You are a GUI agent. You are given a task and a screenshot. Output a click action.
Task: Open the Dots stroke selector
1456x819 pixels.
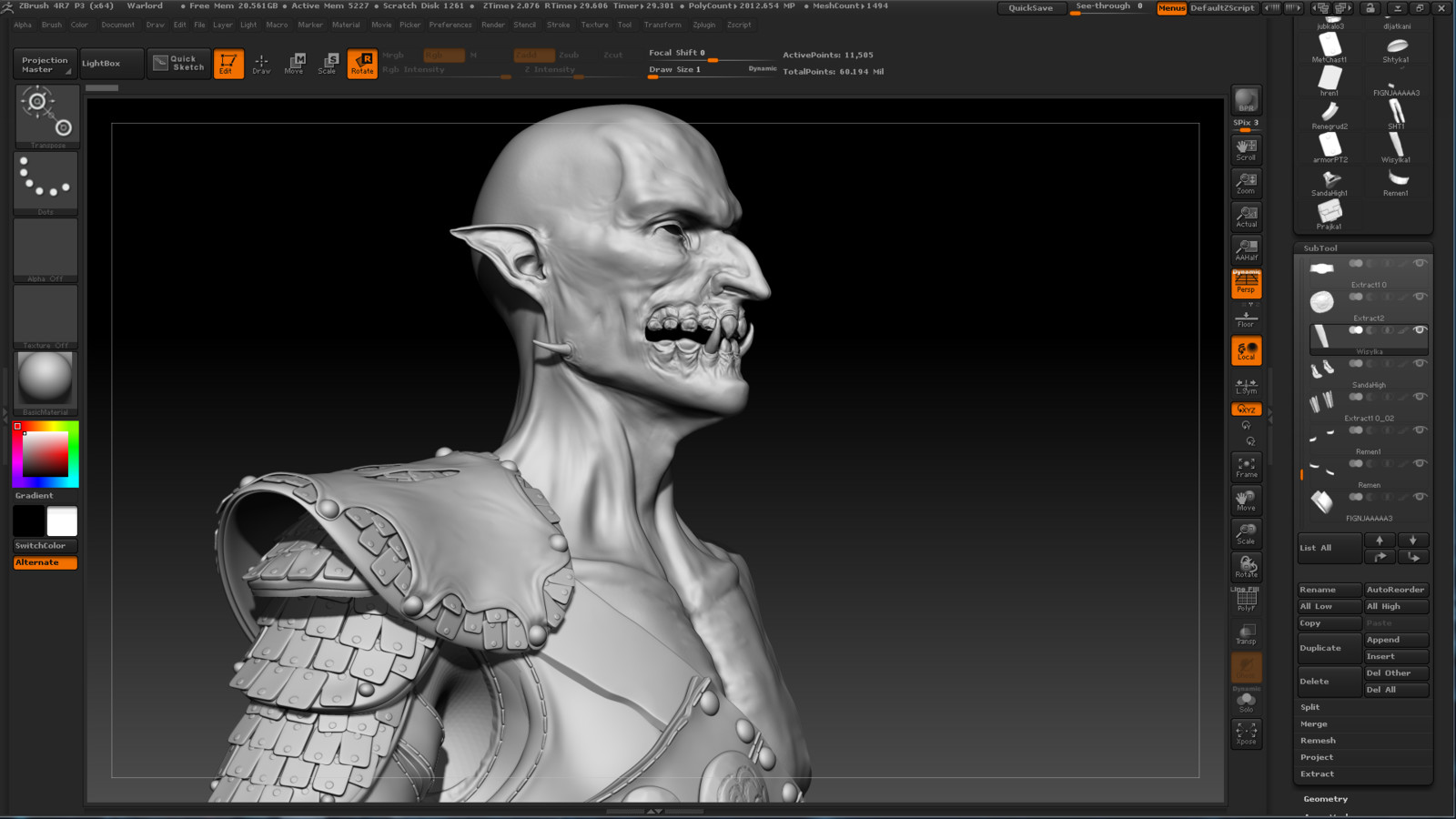pos(46,183)
